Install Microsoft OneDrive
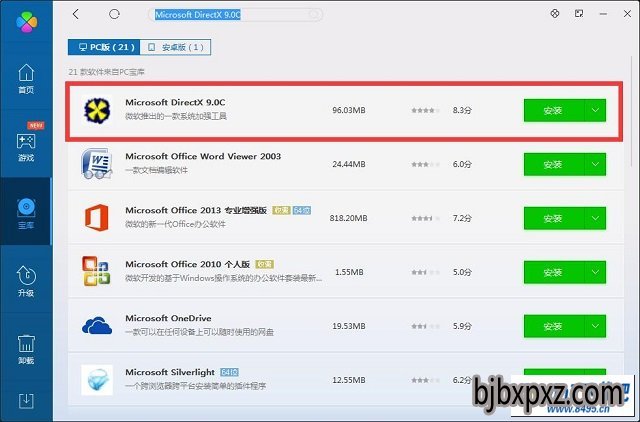This screenshot has height=422, width=640. coord(554,326)
